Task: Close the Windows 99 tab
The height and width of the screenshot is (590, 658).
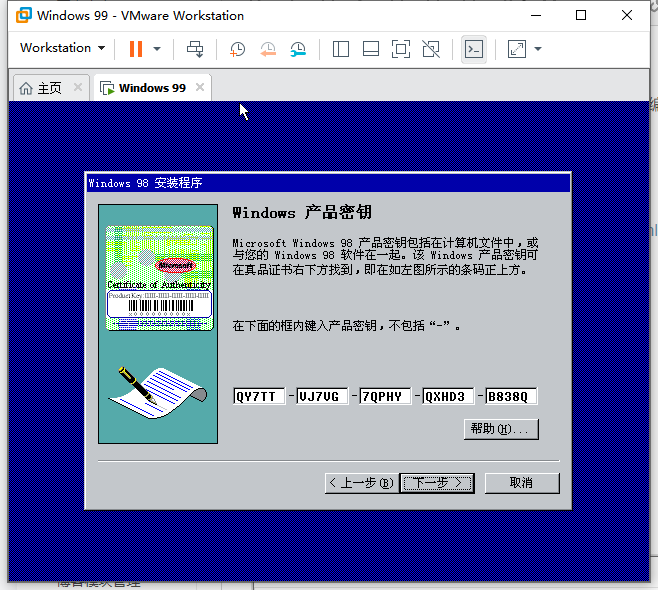Action: click(200, 87)
